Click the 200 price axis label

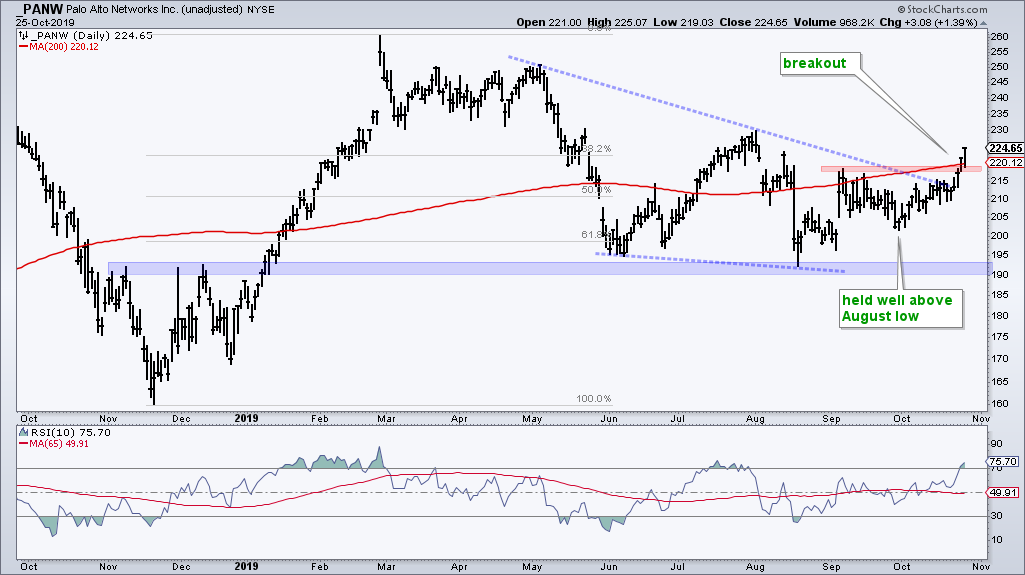coord(1000,236)
